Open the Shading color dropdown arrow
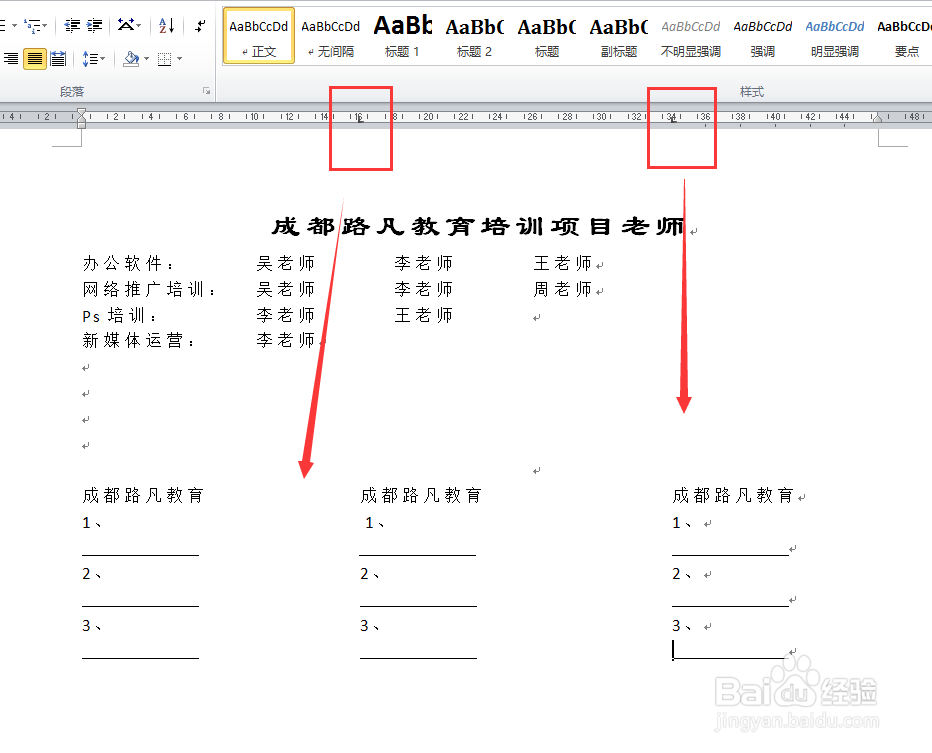 [x=147, y=59]
